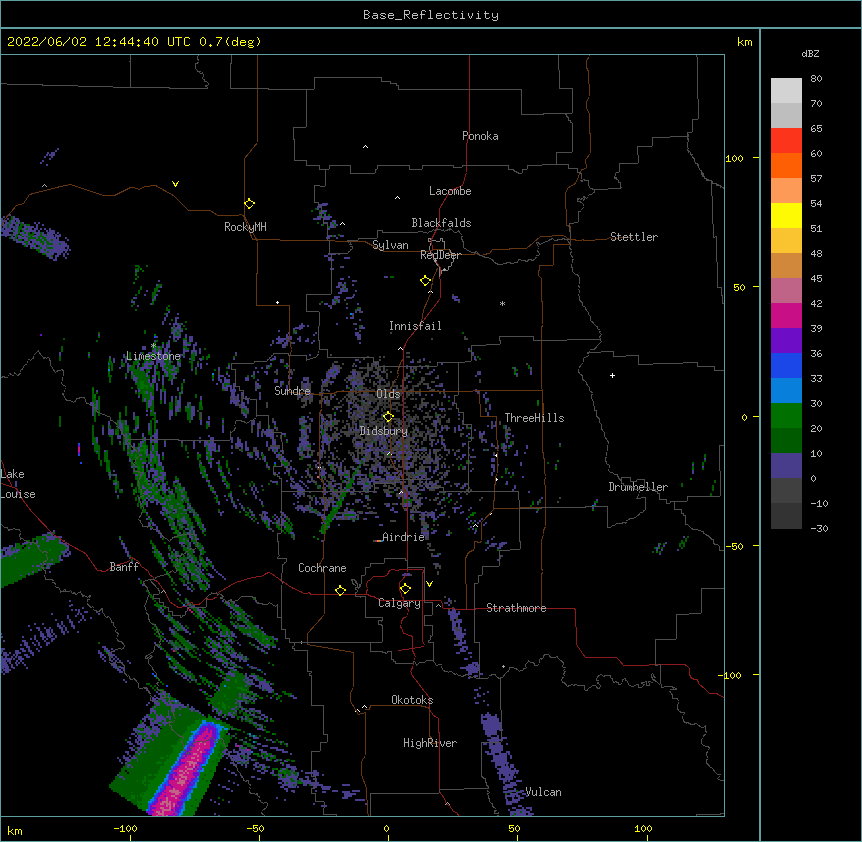This screenshot has height=842, width=862.
Task: Click the Ponoka label on the map
Action: click(480, 136)
